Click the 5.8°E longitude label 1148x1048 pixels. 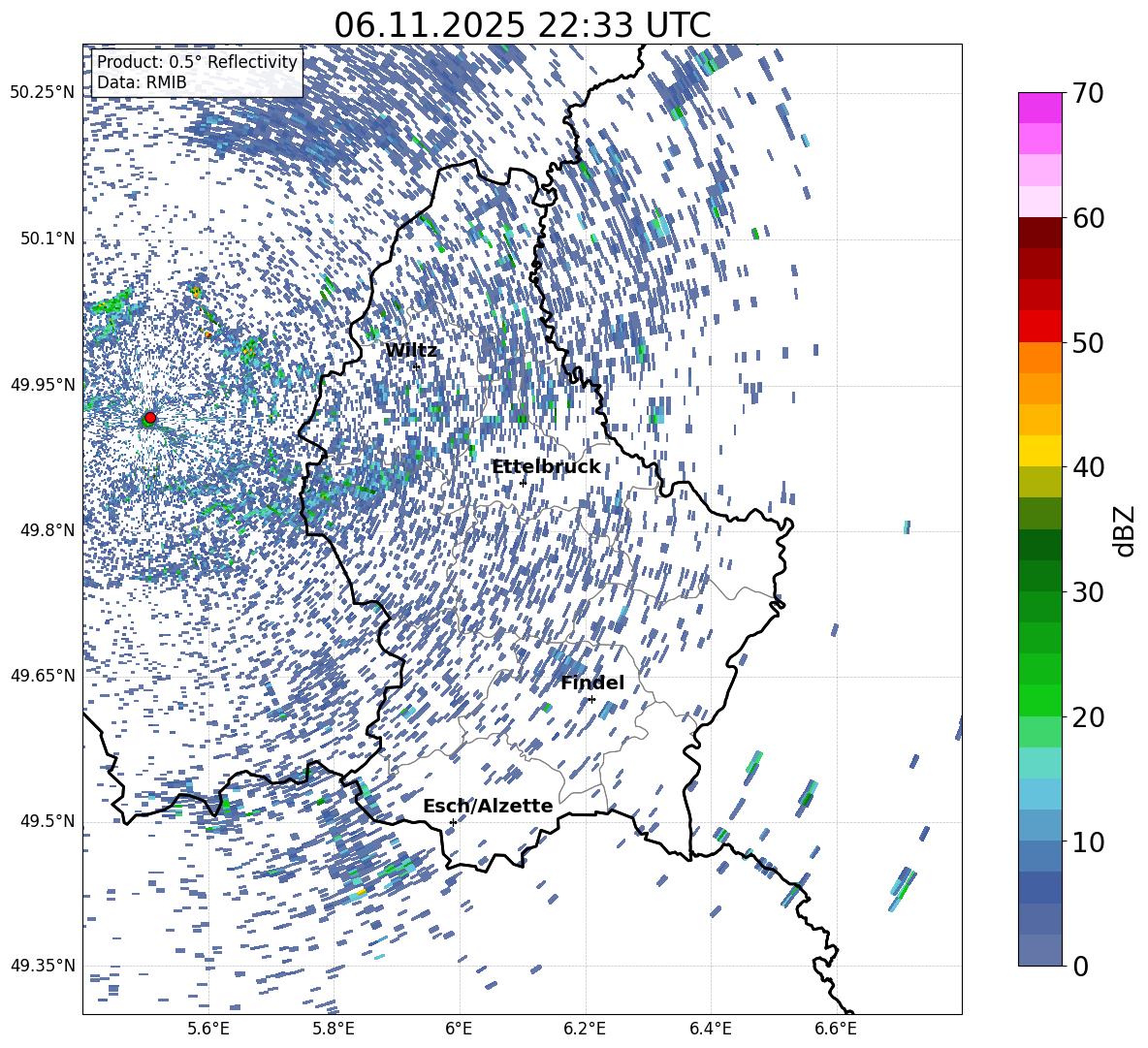(x=334, y=1029)
